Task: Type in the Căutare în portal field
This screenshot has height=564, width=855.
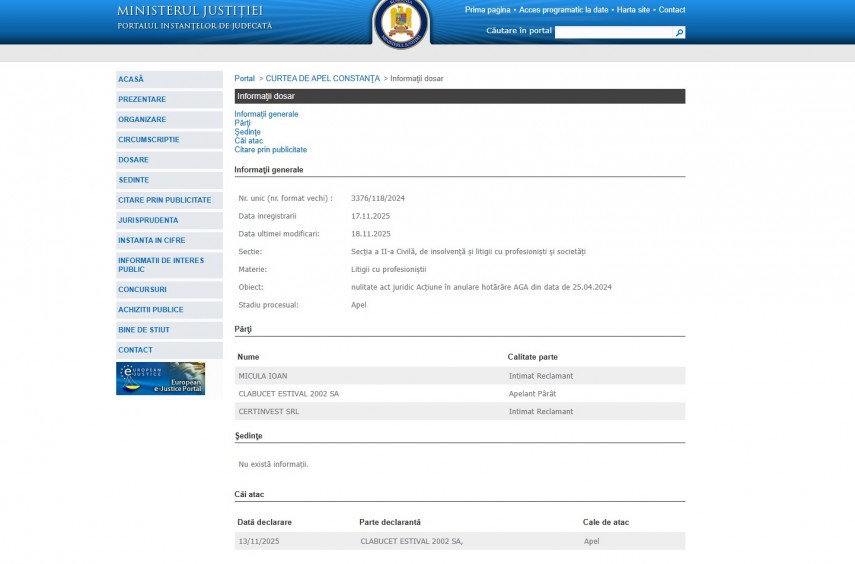Action: pos(613,33)
